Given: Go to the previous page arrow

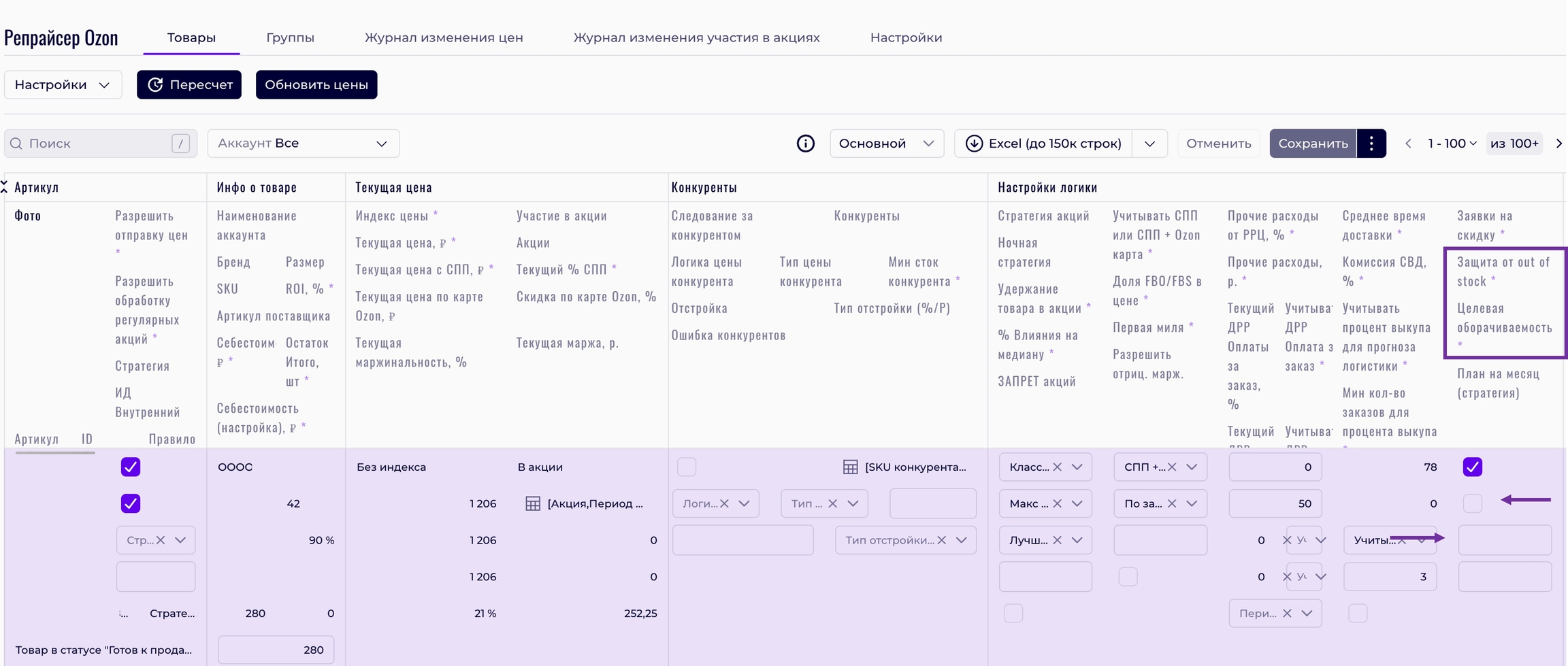Looking at the screenshot, I should (1408, 144).
